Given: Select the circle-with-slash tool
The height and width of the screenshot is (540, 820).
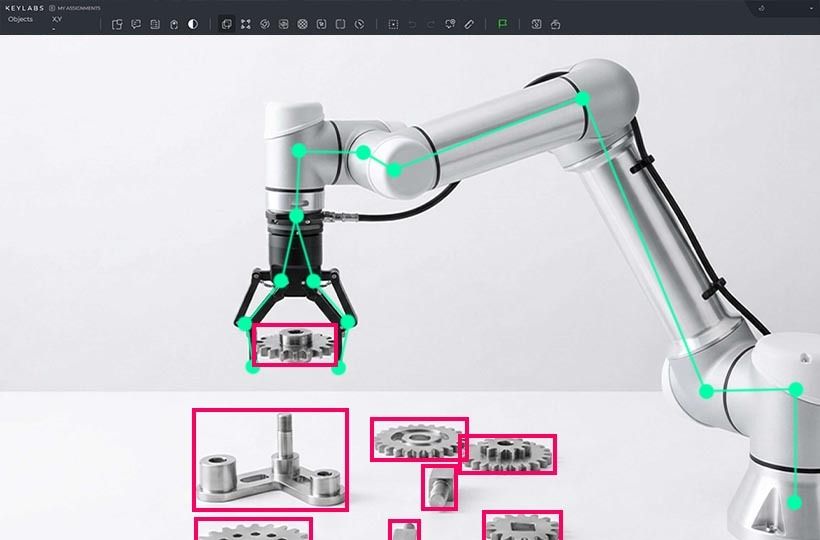Looking at the screenshot, I should [x=265, y=24].
